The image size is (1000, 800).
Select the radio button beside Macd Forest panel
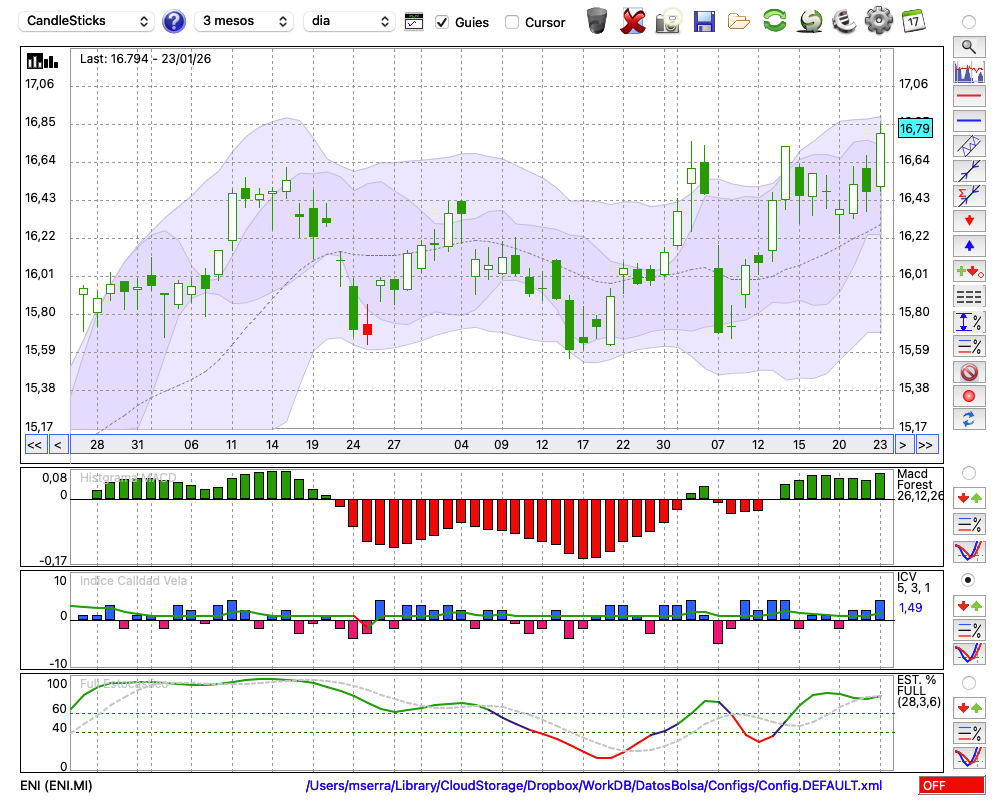968,472
